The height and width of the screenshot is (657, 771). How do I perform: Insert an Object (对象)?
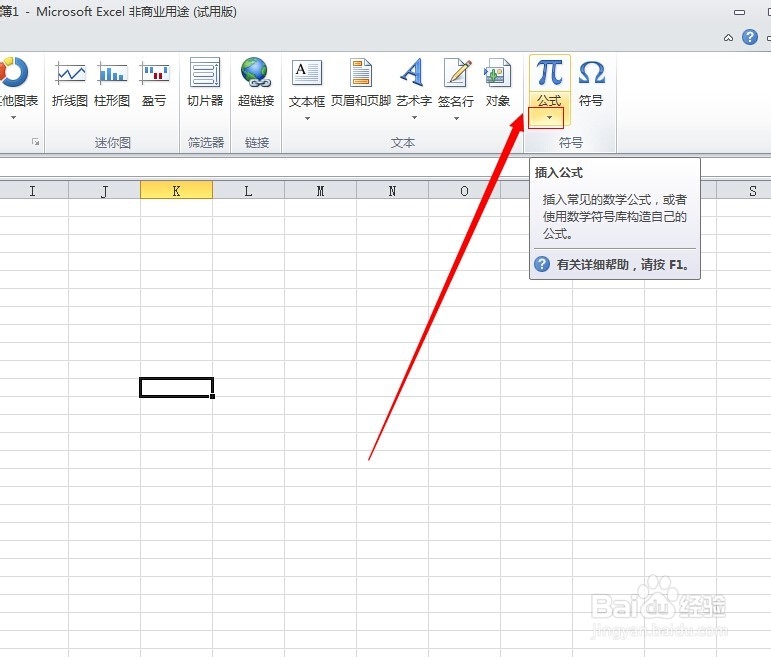click(498, 83)
